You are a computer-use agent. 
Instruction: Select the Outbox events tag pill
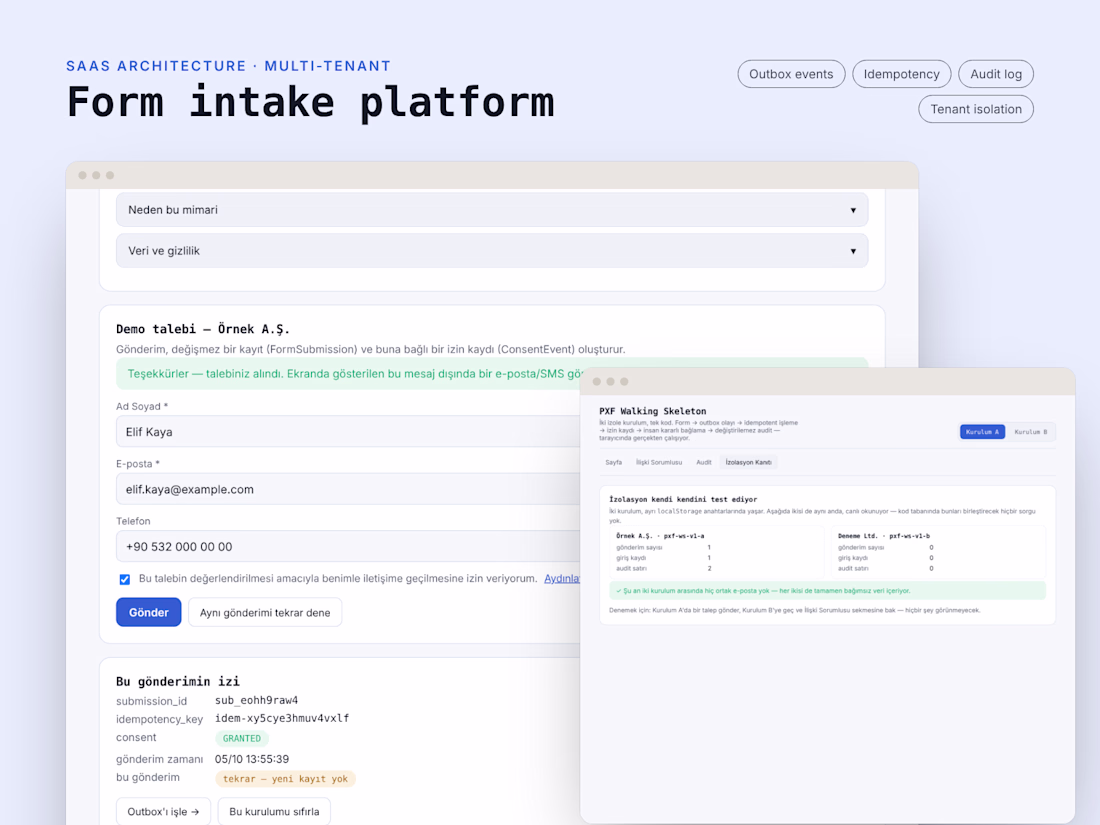(x=791, y=74)
